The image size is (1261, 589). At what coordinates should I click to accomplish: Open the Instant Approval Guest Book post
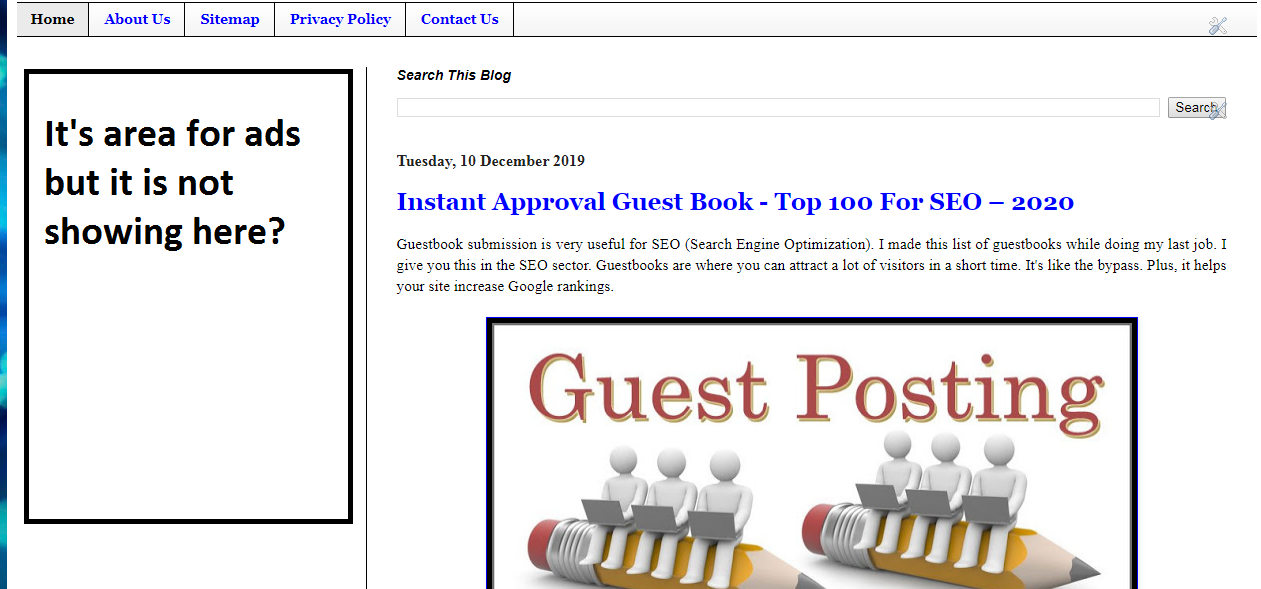click(x=735, y=201)
